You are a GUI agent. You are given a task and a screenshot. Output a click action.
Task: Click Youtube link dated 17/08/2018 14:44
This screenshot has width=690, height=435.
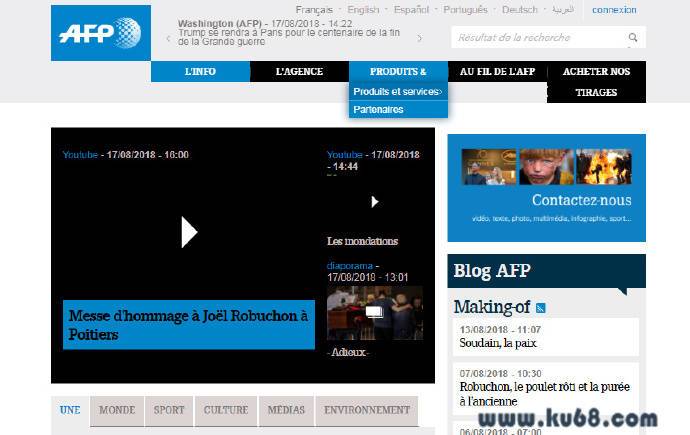tap(345, 155)
